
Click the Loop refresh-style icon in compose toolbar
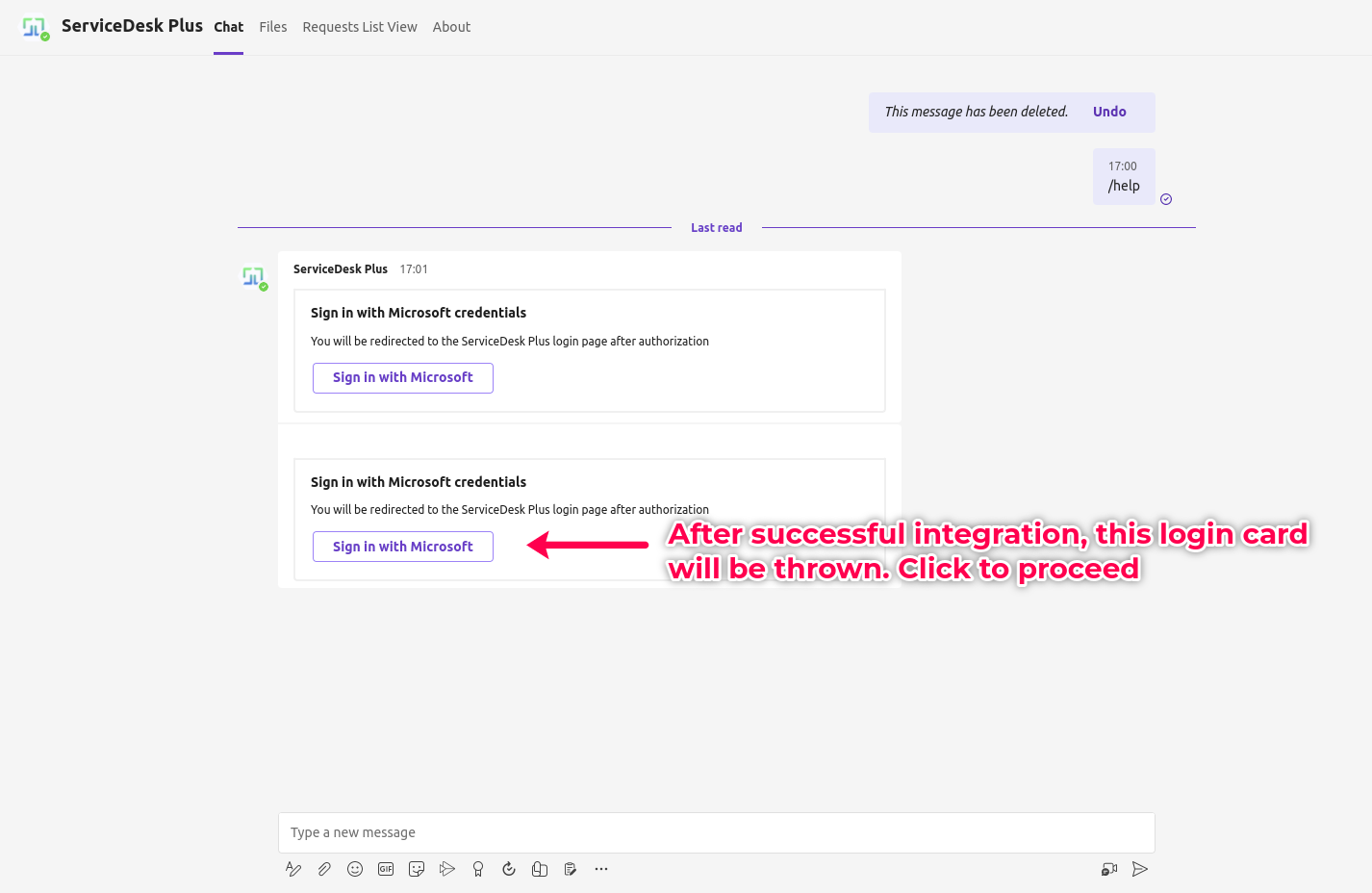tap(509, 869)
